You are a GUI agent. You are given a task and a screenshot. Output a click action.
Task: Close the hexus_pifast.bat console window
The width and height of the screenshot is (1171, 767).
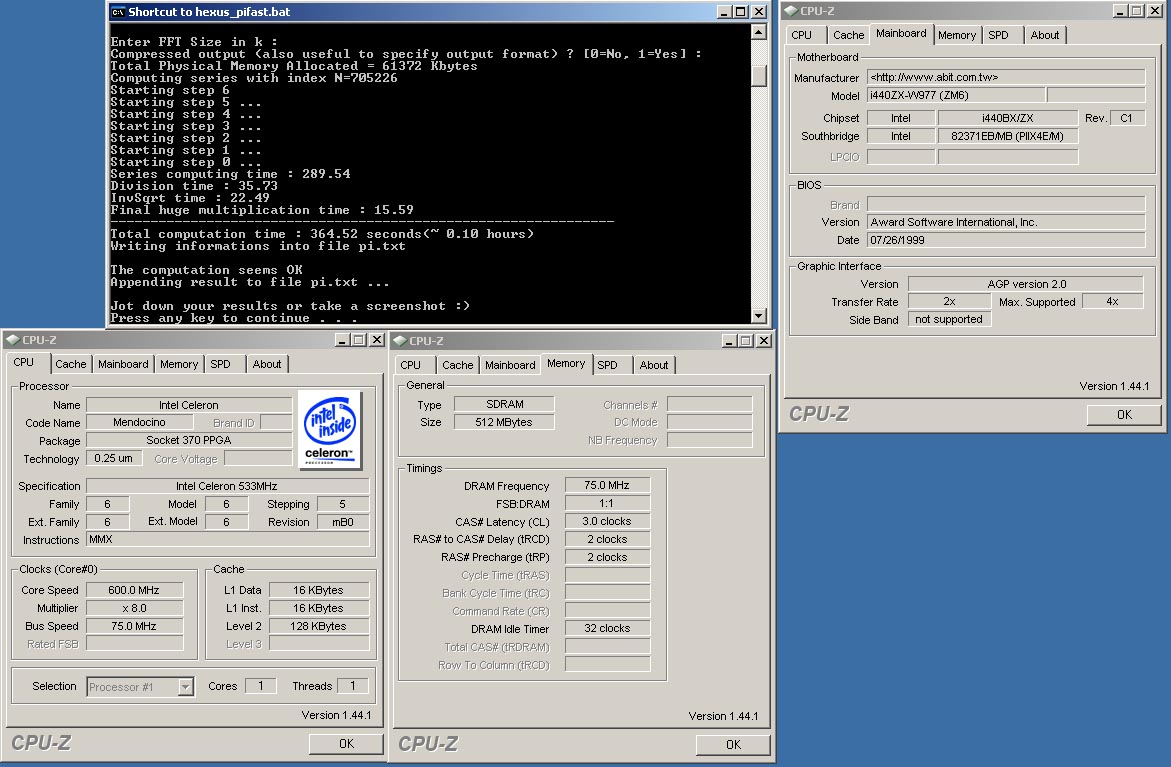[x=759, y=12]
